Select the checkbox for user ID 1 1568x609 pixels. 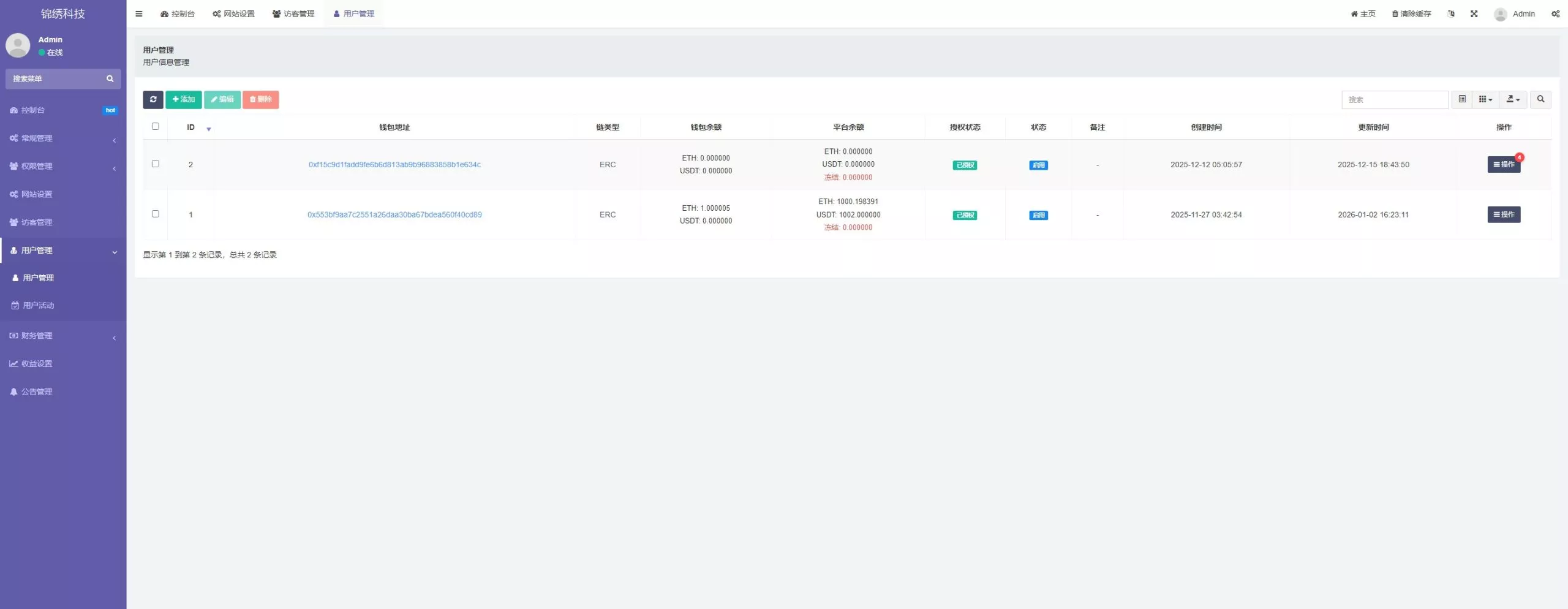click(x=155, y=214)
